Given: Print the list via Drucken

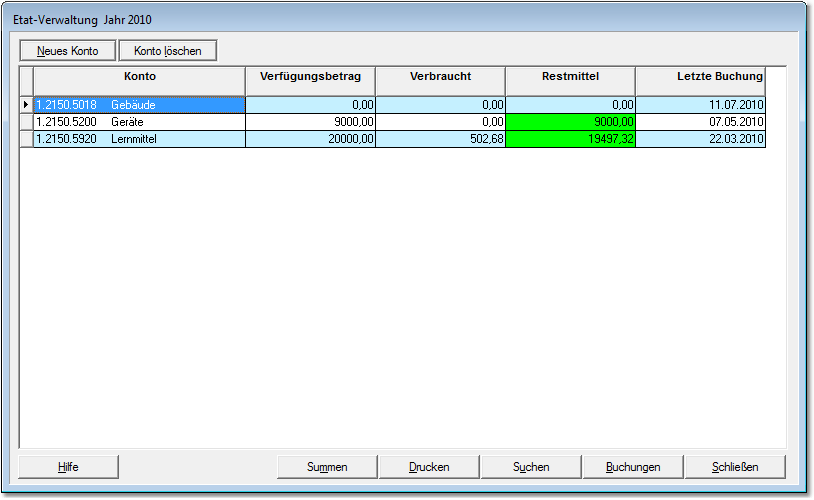Looking at the screenshot, I should click(429, 466).
